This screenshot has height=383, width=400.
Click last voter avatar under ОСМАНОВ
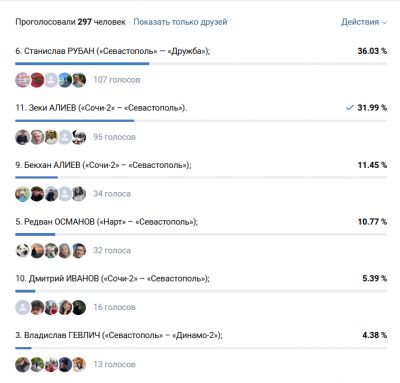pos(79,251)
